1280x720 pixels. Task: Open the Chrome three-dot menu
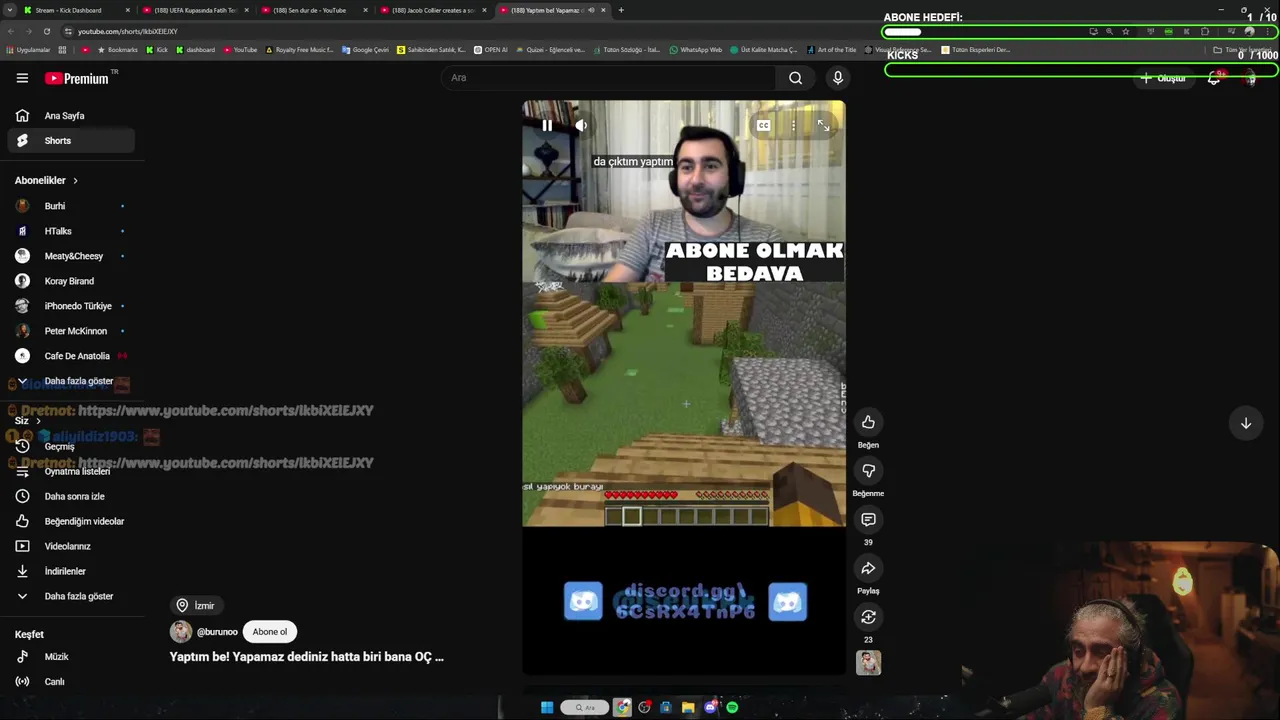click(x=1267, y=31)
